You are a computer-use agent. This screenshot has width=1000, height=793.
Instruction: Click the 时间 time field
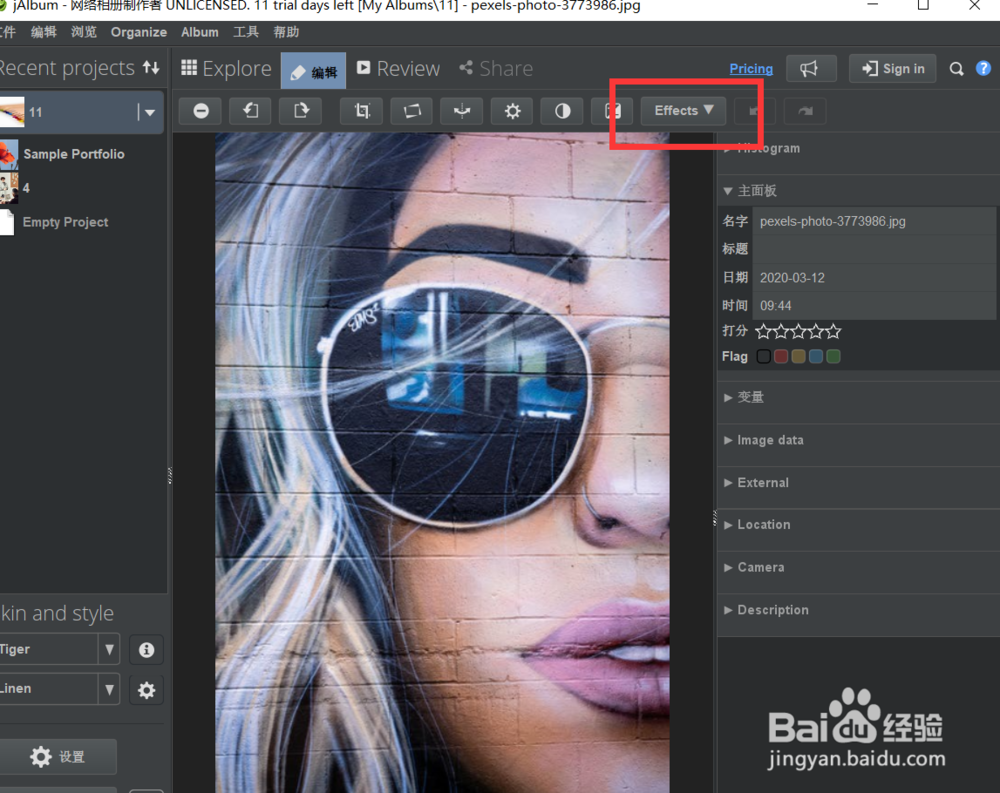[874, 306]
